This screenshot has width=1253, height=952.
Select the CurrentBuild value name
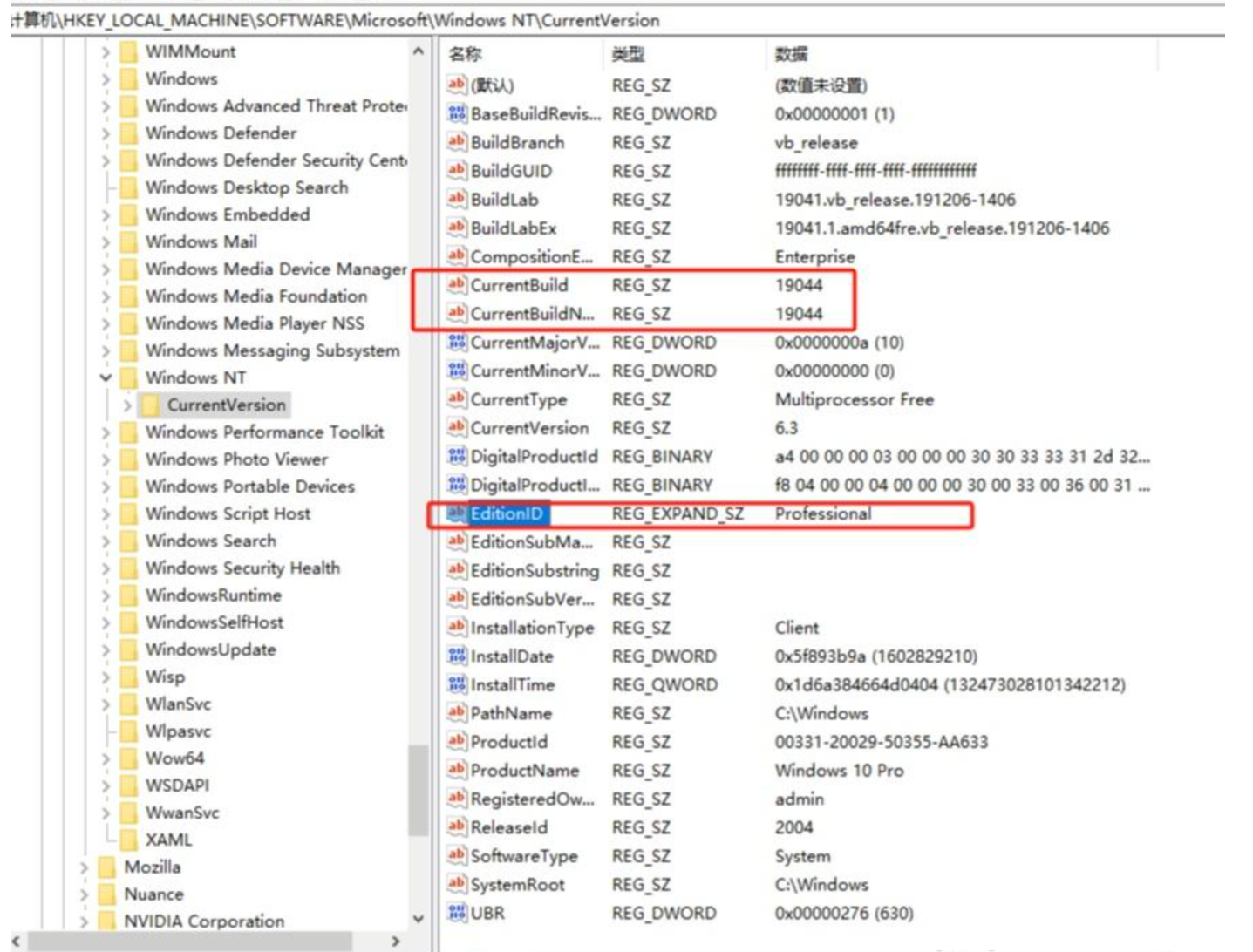[519, 285]
